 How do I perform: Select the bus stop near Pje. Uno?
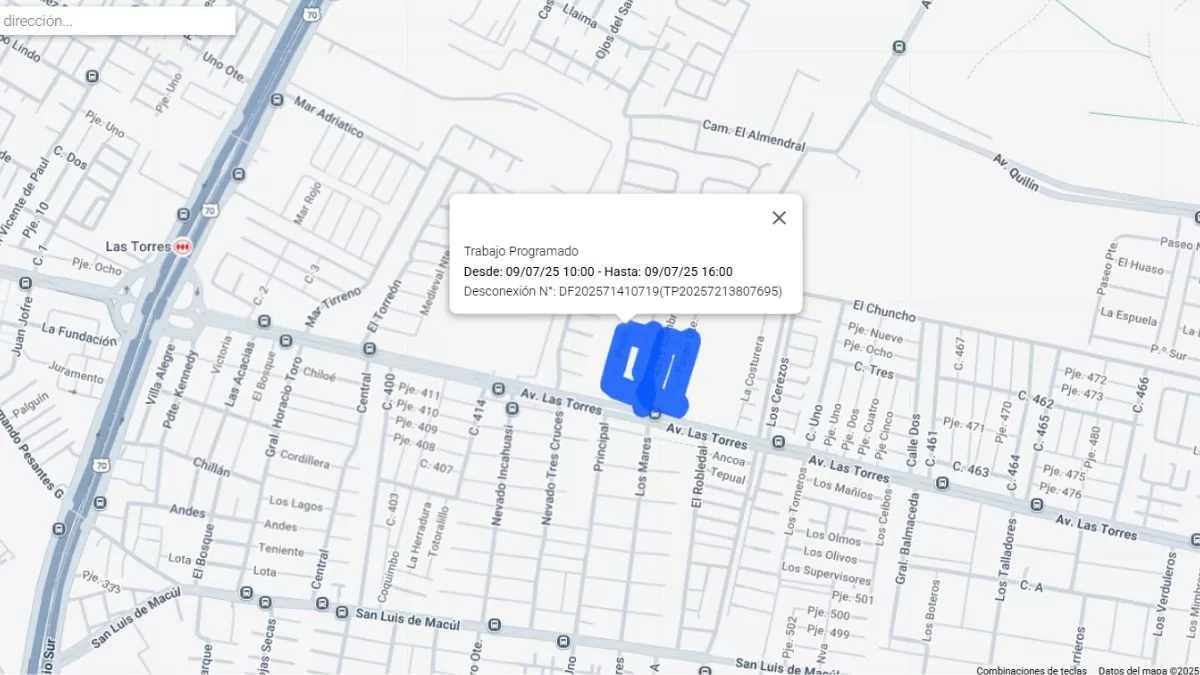93,77
